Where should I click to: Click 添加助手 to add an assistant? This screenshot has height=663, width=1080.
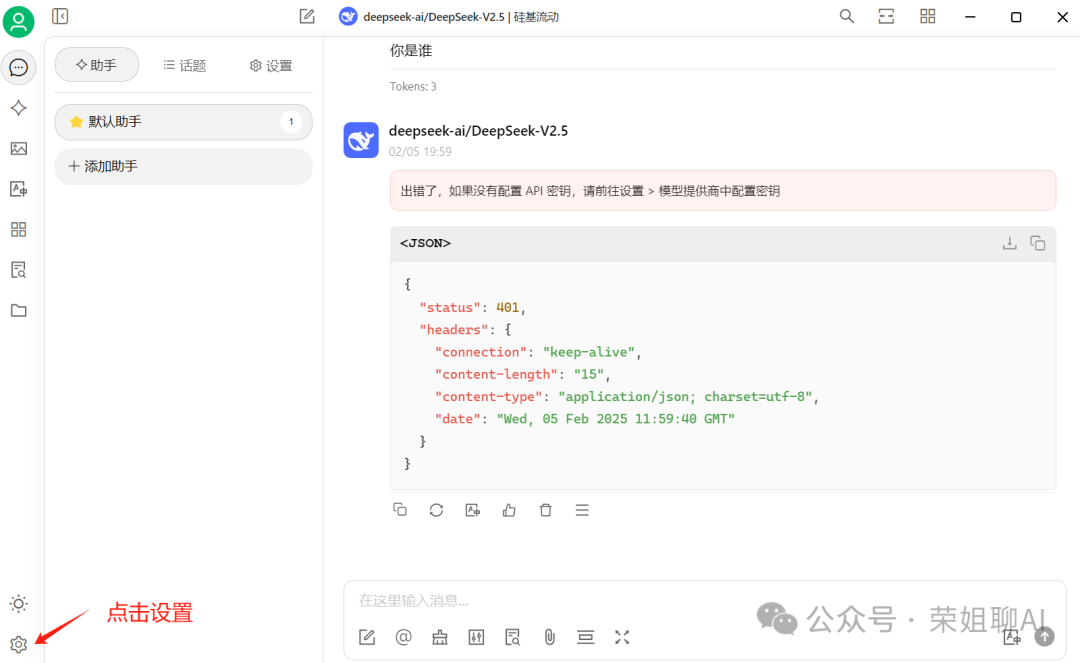point(183,167)
